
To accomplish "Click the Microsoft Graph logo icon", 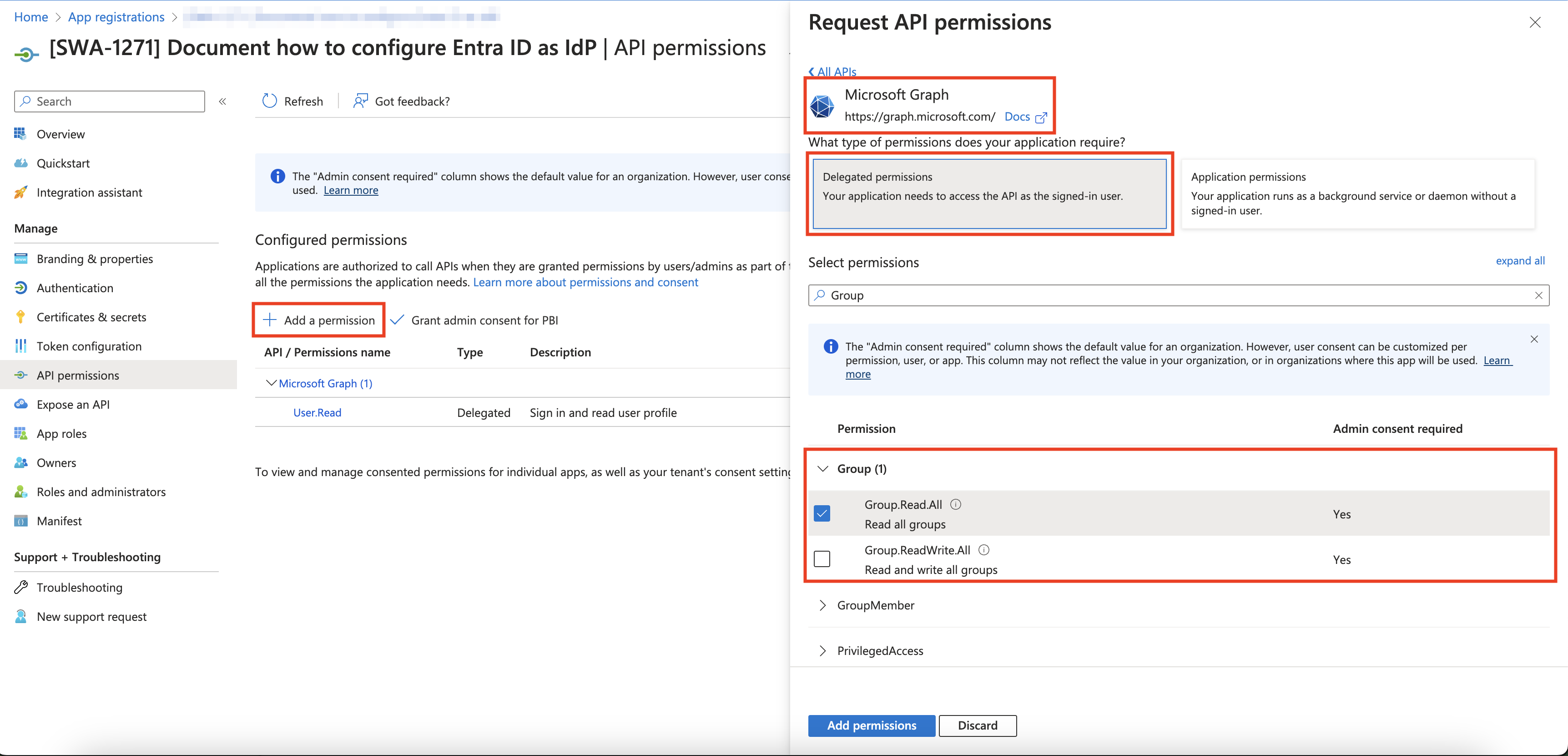I will pyautogui.click(x=822, y=106).
